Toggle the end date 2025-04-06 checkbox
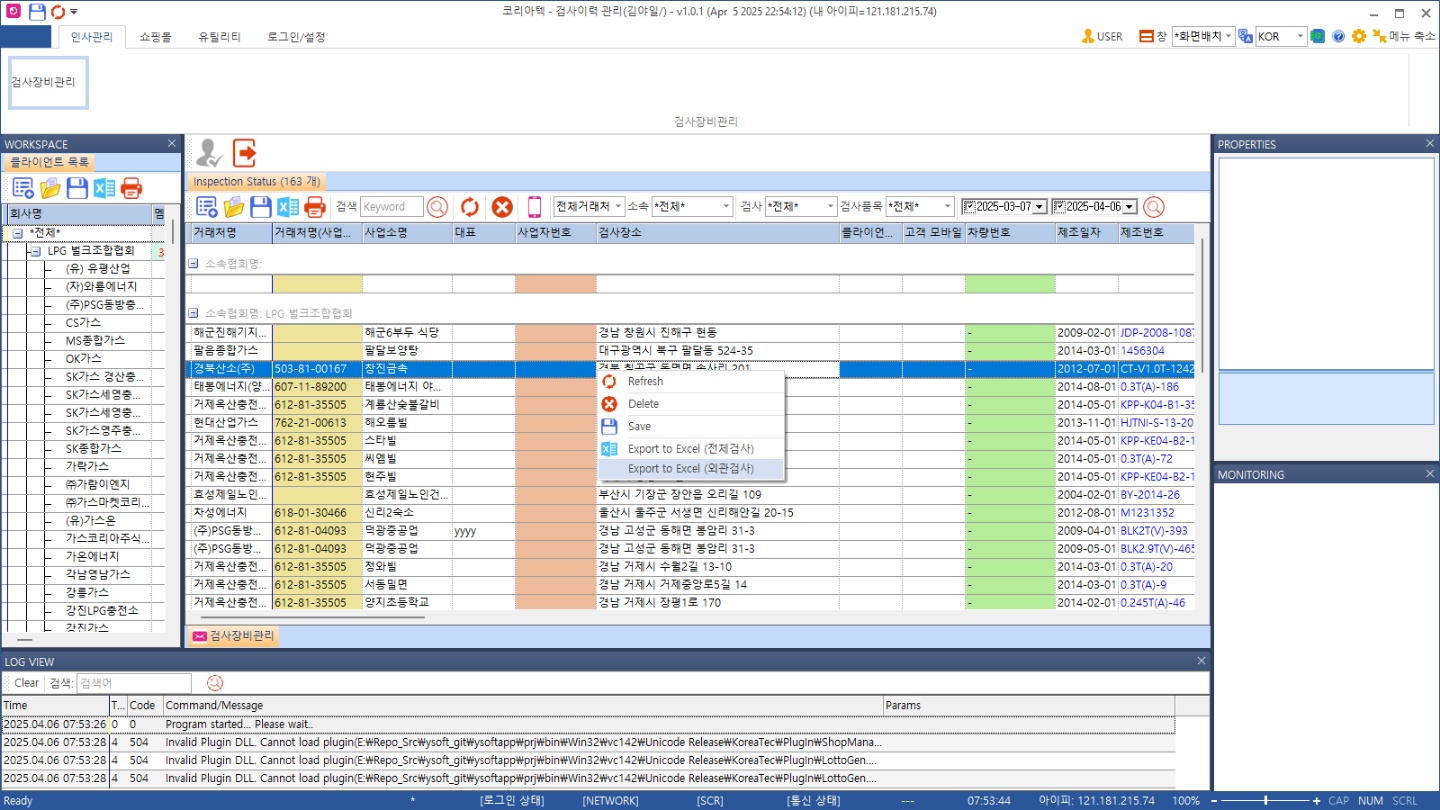Viewport: 1440px width, 810px height. point(1059,207)
